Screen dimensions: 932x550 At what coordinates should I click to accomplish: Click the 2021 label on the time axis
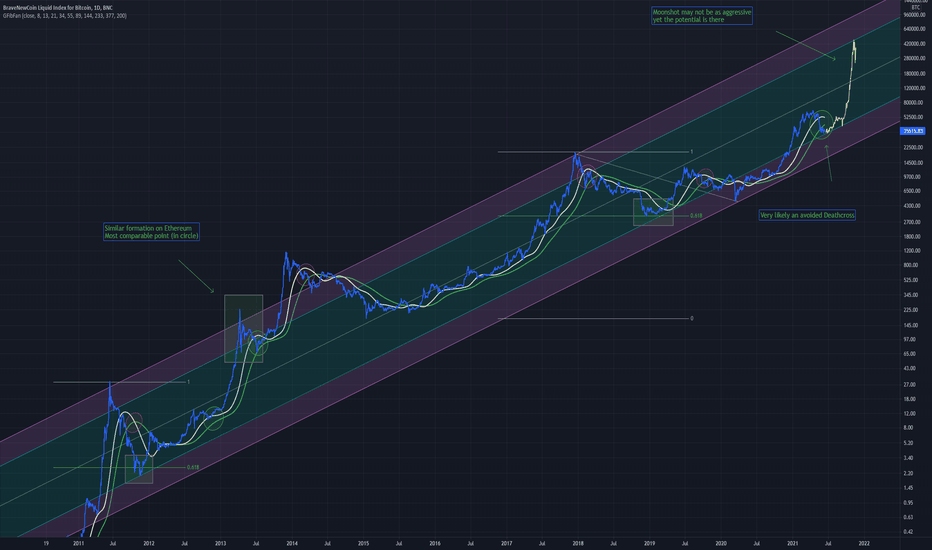[x=792, y=543]
